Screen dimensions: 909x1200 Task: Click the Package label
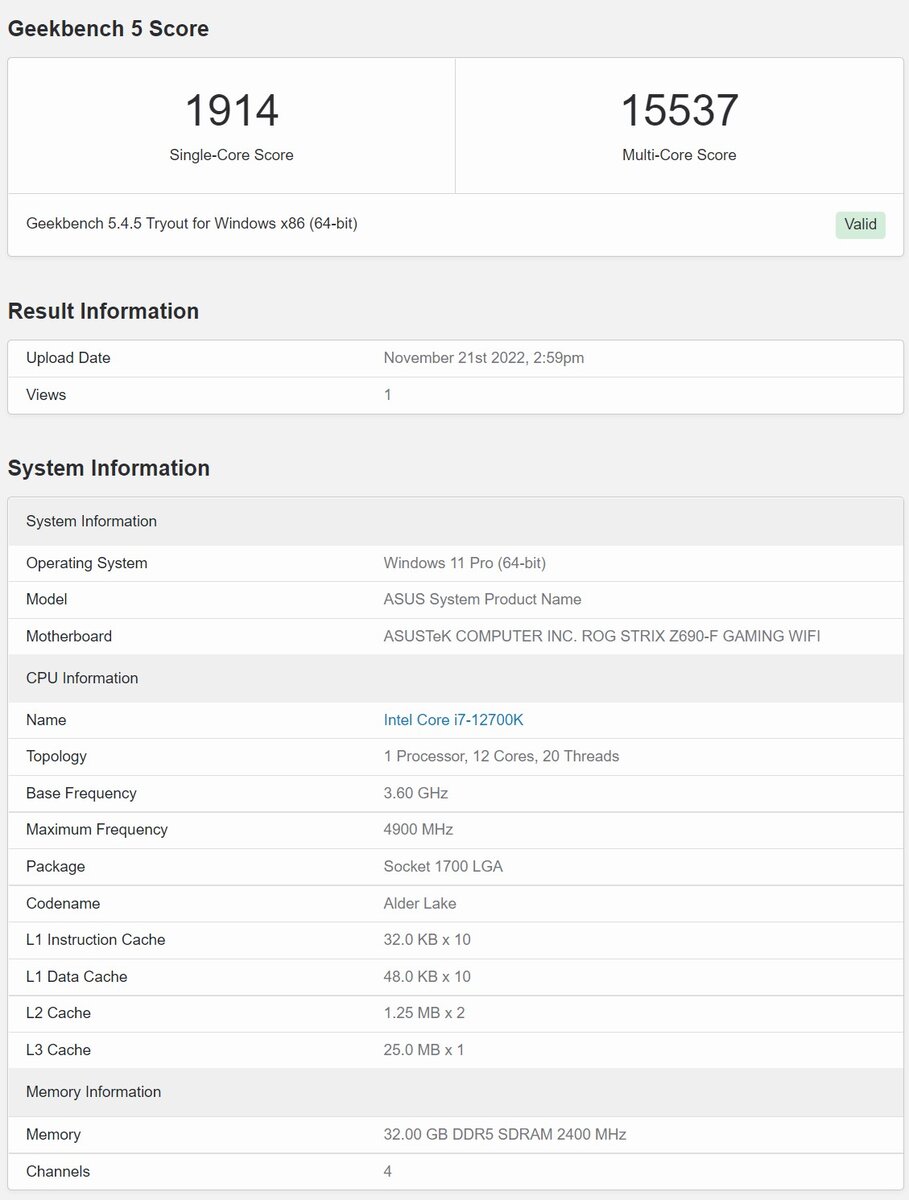[x=55, y=866]
